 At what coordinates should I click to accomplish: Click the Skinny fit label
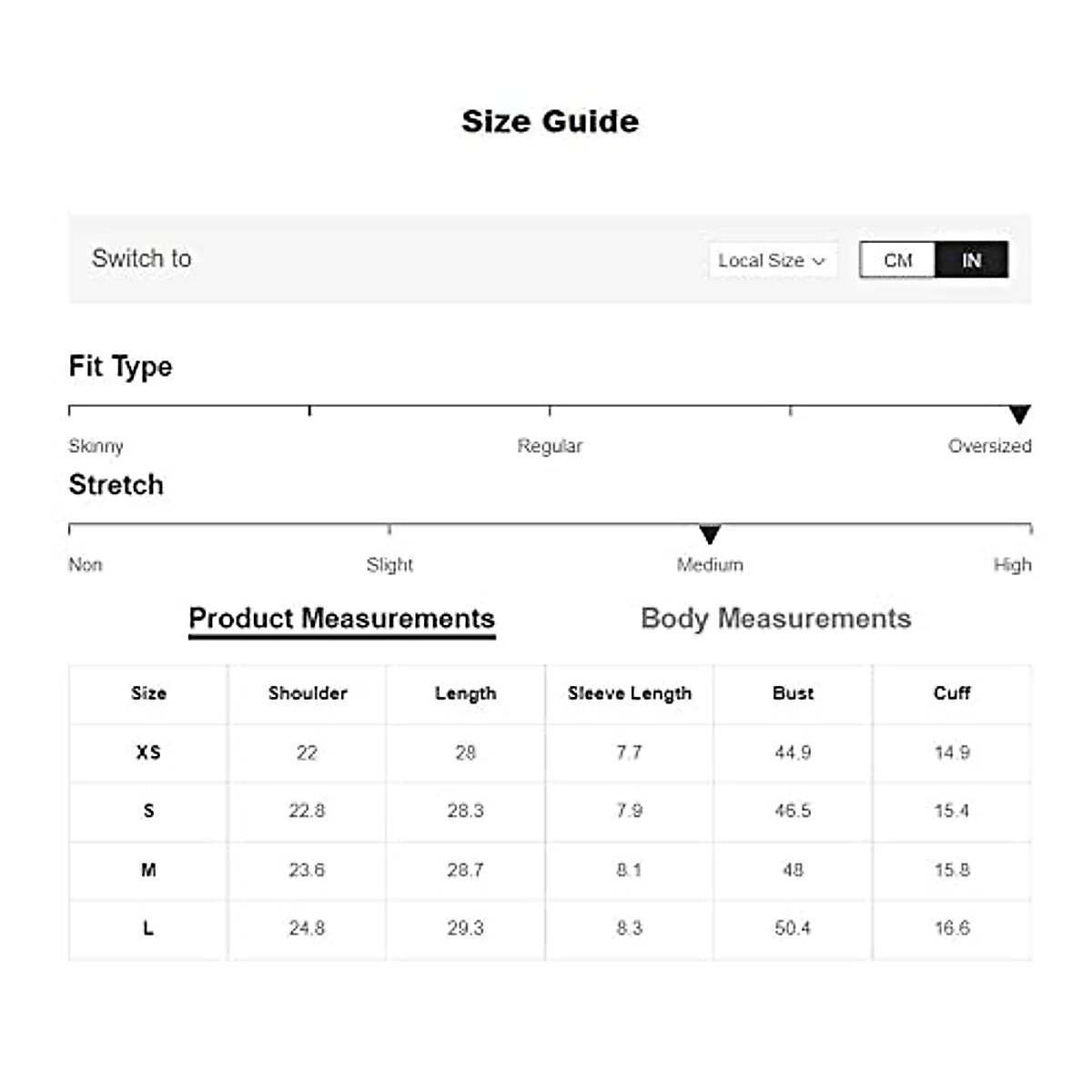coord(96,446)
